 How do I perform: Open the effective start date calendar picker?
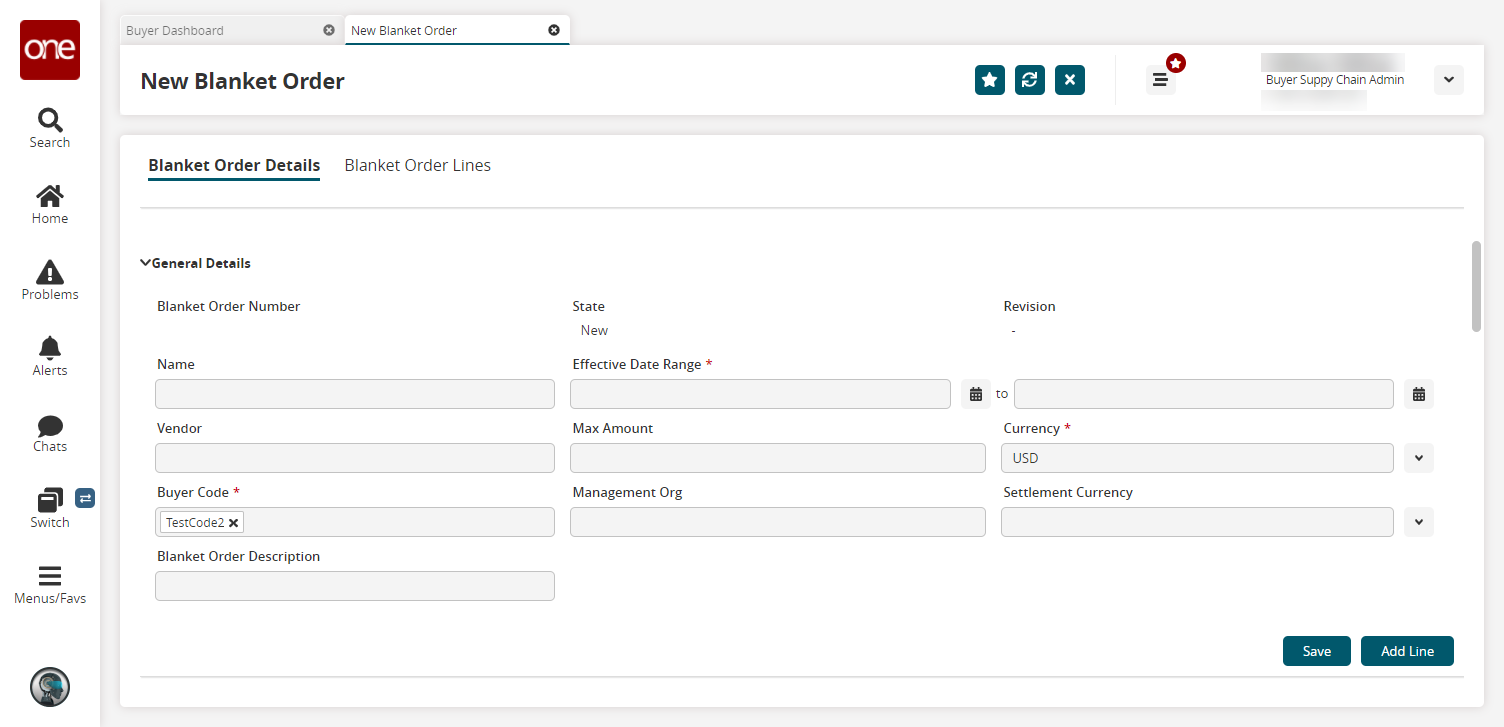(975, 394)
